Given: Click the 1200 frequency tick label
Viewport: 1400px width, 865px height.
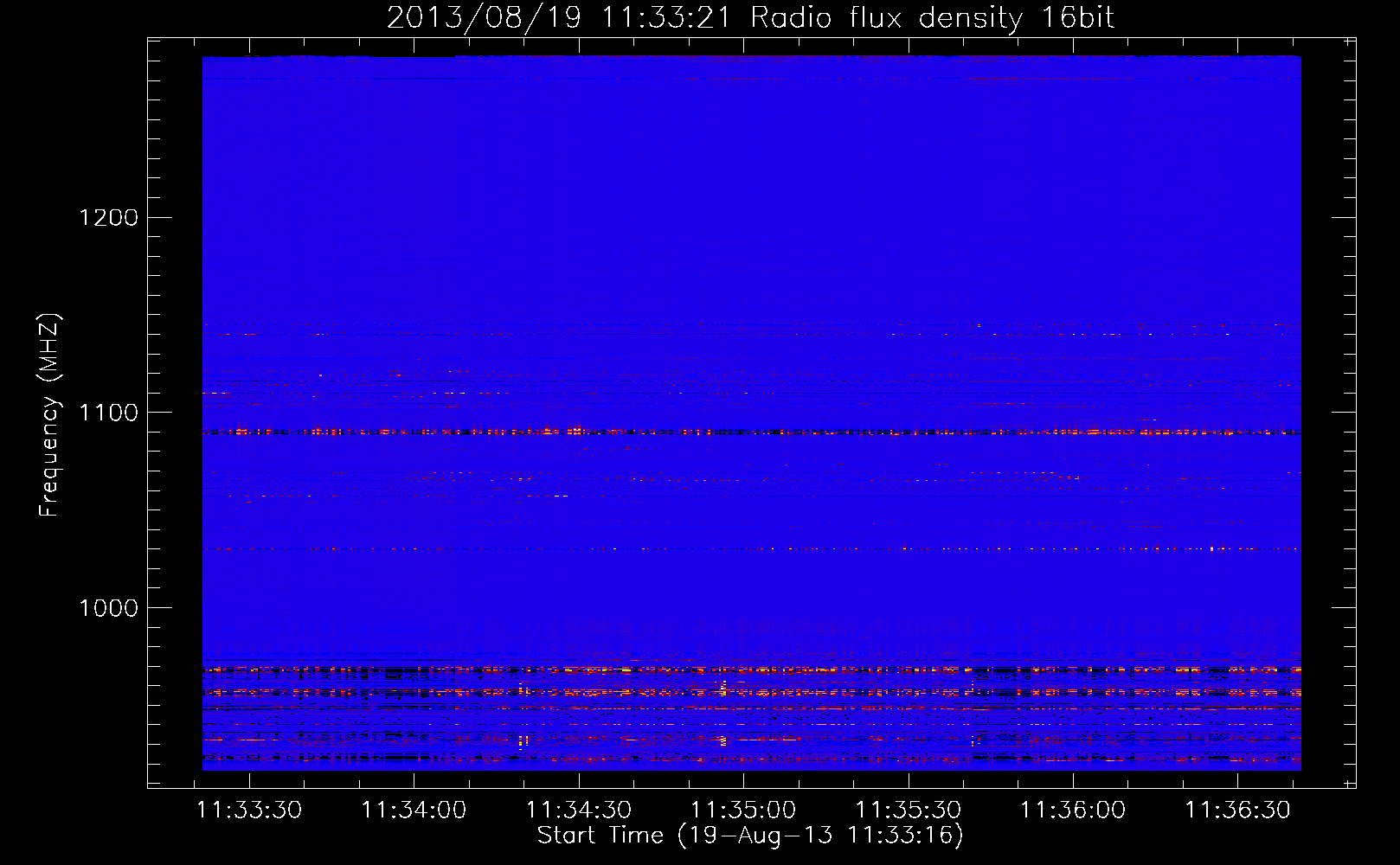Looking at the screenshot, I should (108, 217).
